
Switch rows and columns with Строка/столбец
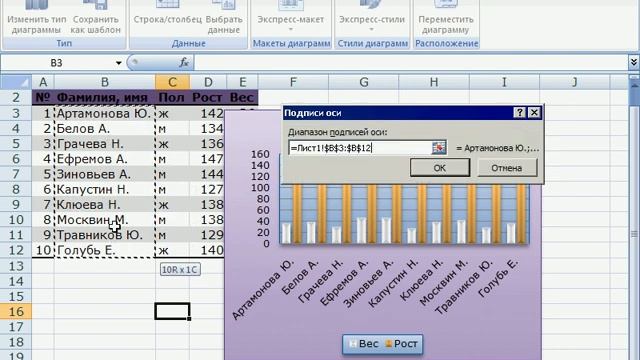(x=168, y=14)
